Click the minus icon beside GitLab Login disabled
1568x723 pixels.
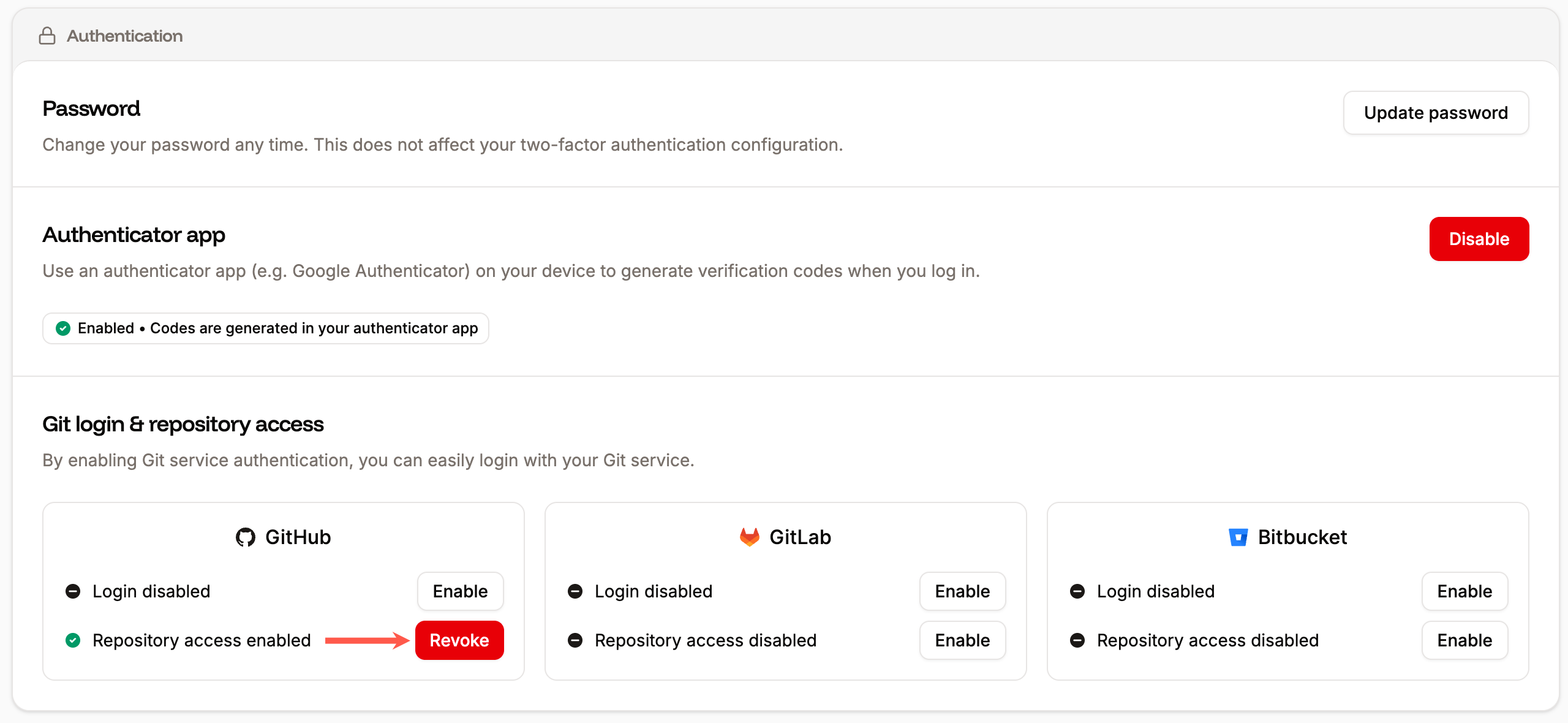(x=575, y=591)
